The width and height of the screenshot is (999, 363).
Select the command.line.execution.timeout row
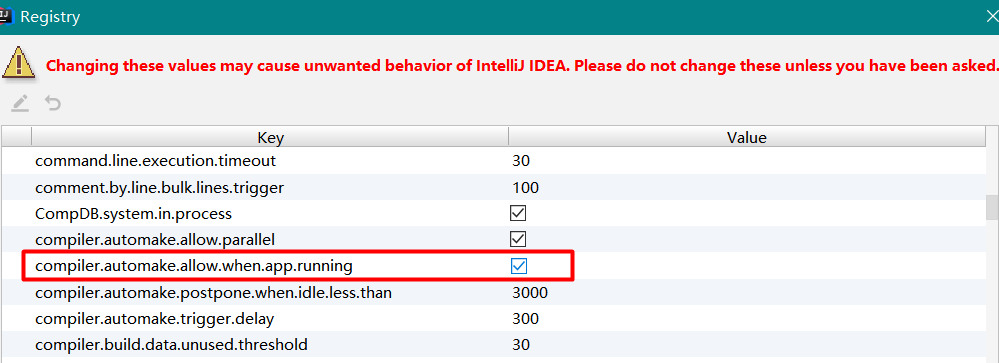point(492,160)
